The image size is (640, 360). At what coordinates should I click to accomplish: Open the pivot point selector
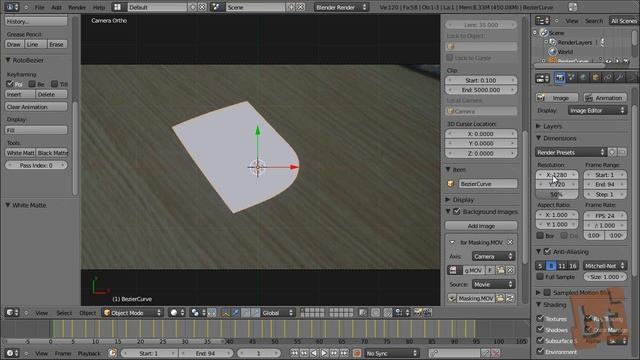coord(198,313)
